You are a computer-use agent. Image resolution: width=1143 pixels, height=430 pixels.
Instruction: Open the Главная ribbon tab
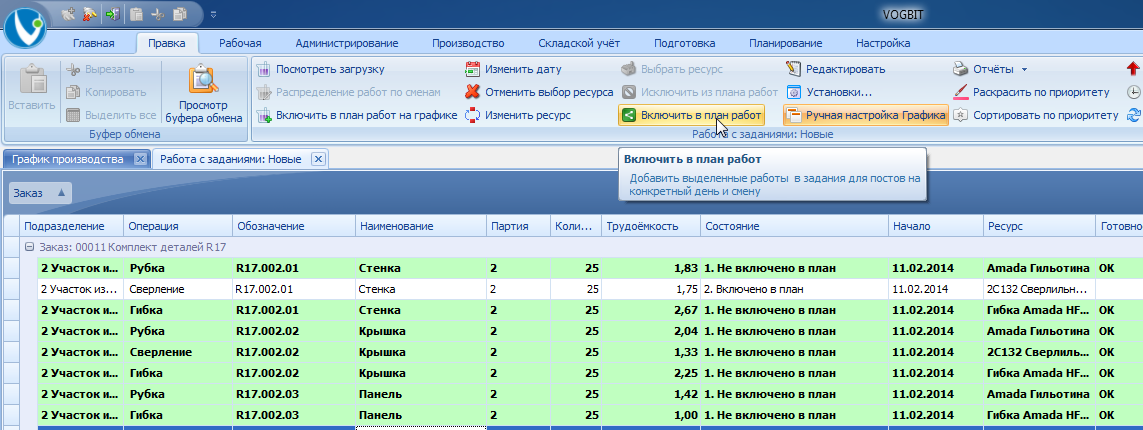94,43
